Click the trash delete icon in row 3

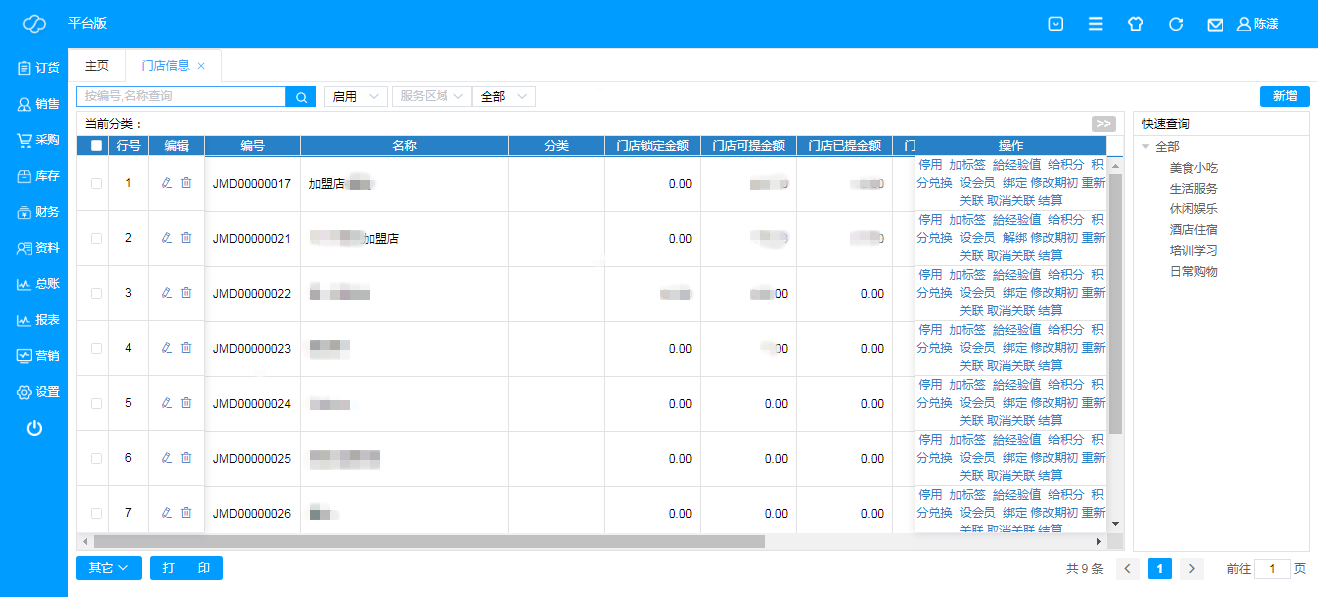(x=186, y=293)
